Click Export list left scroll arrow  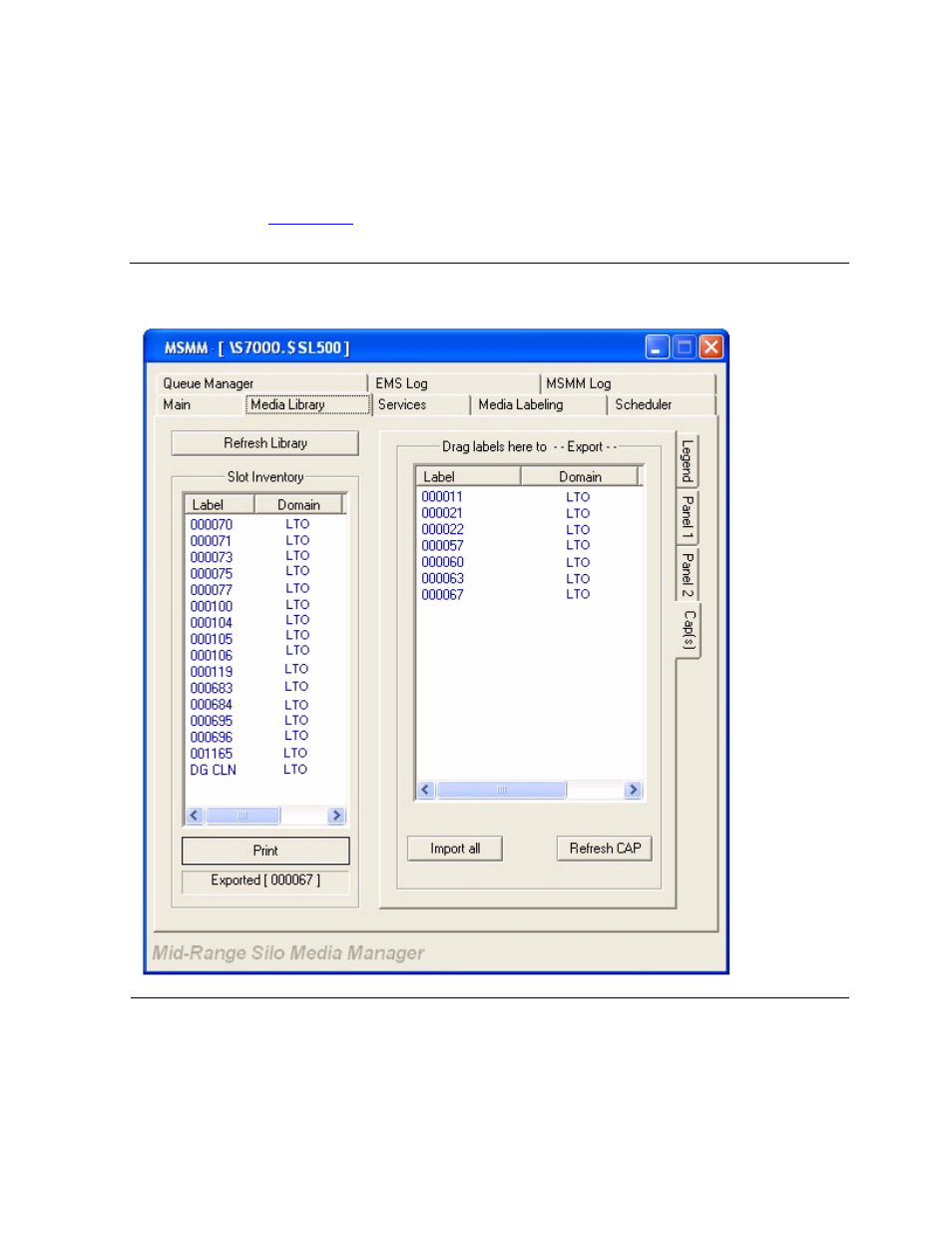click(426, 790)
